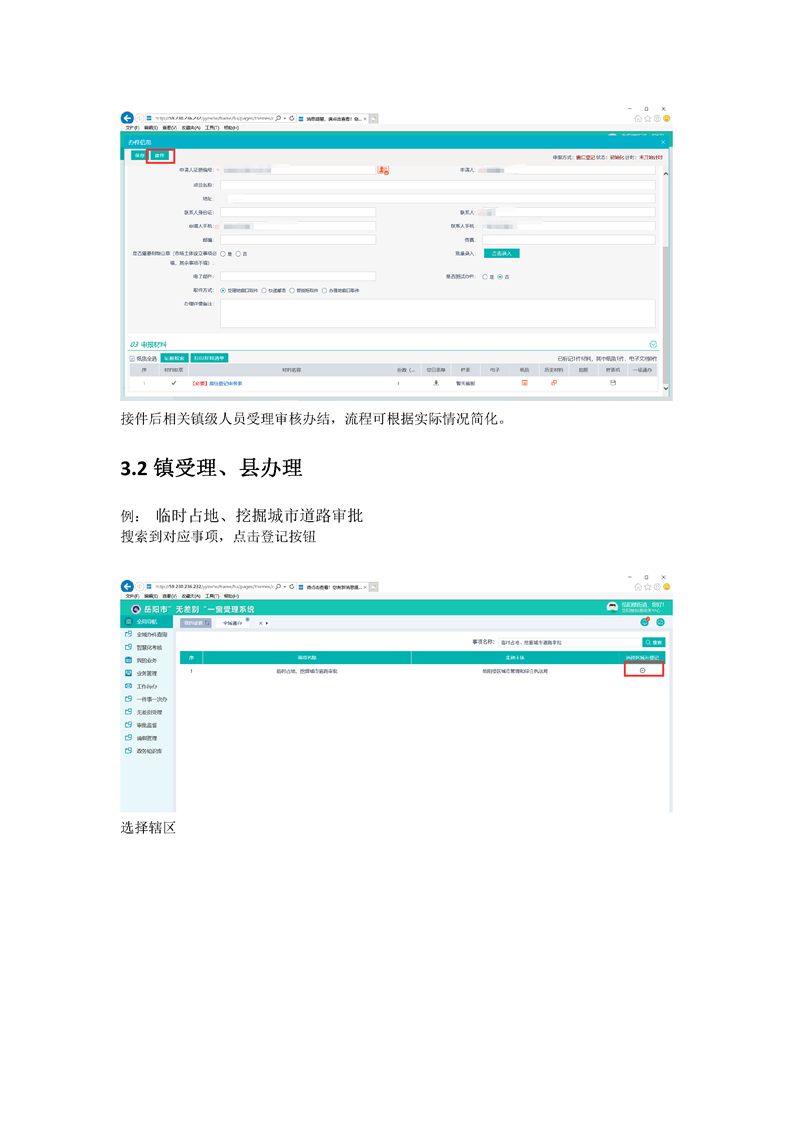Collapse the 申报材料 section with the chevron
Screen dimensions: 793x1122
[653, 344]
